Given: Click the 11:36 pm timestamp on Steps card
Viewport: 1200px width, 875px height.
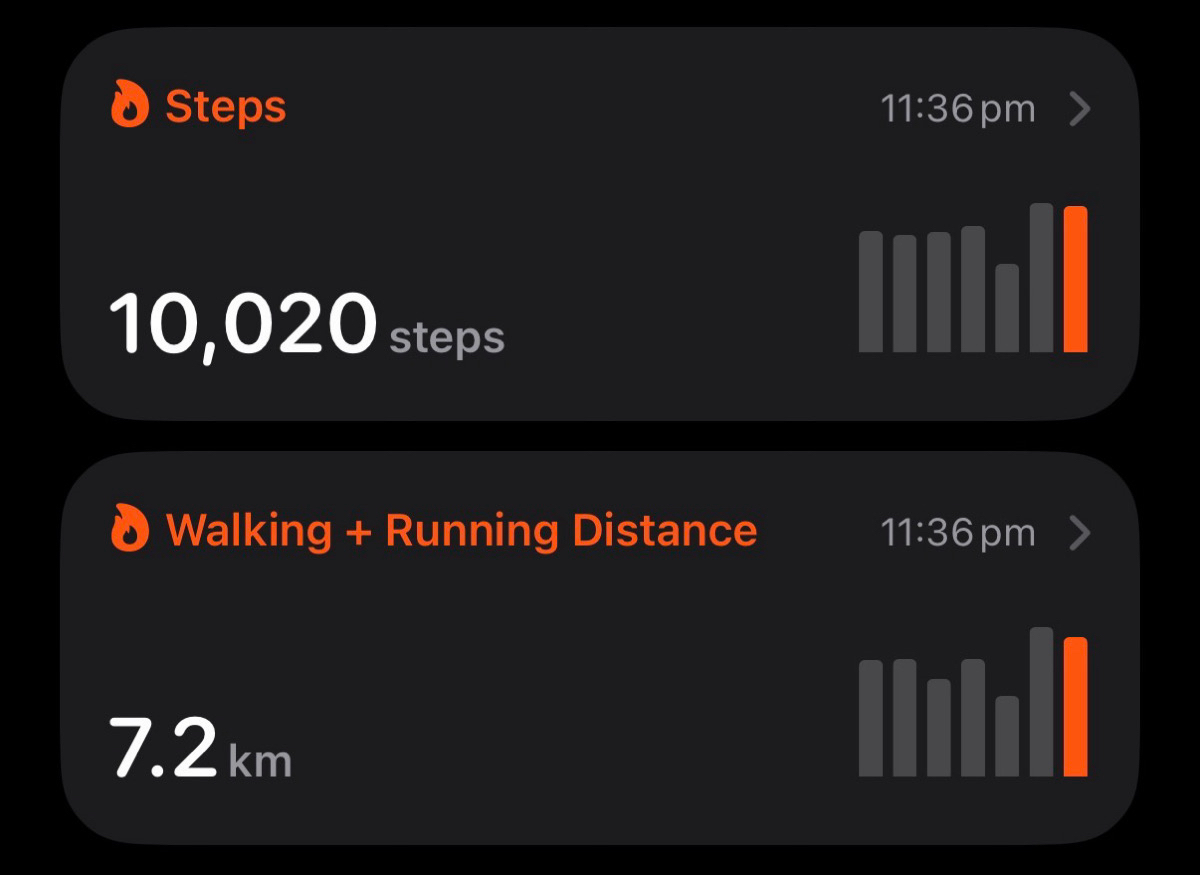Looking at the screenshot, I should (957, 108).
